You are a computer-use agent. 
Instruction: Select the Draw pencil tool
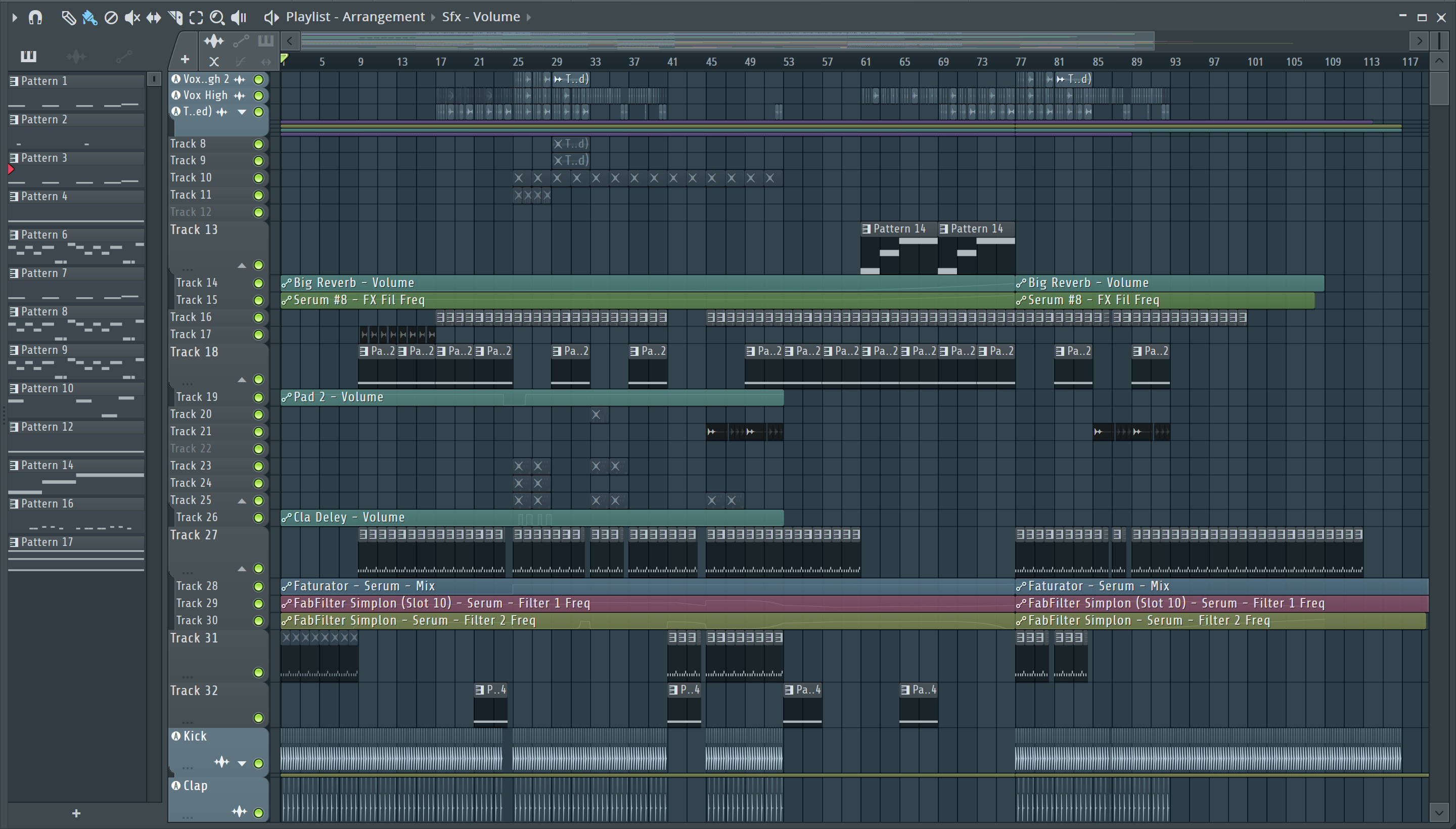click(68, 18)
